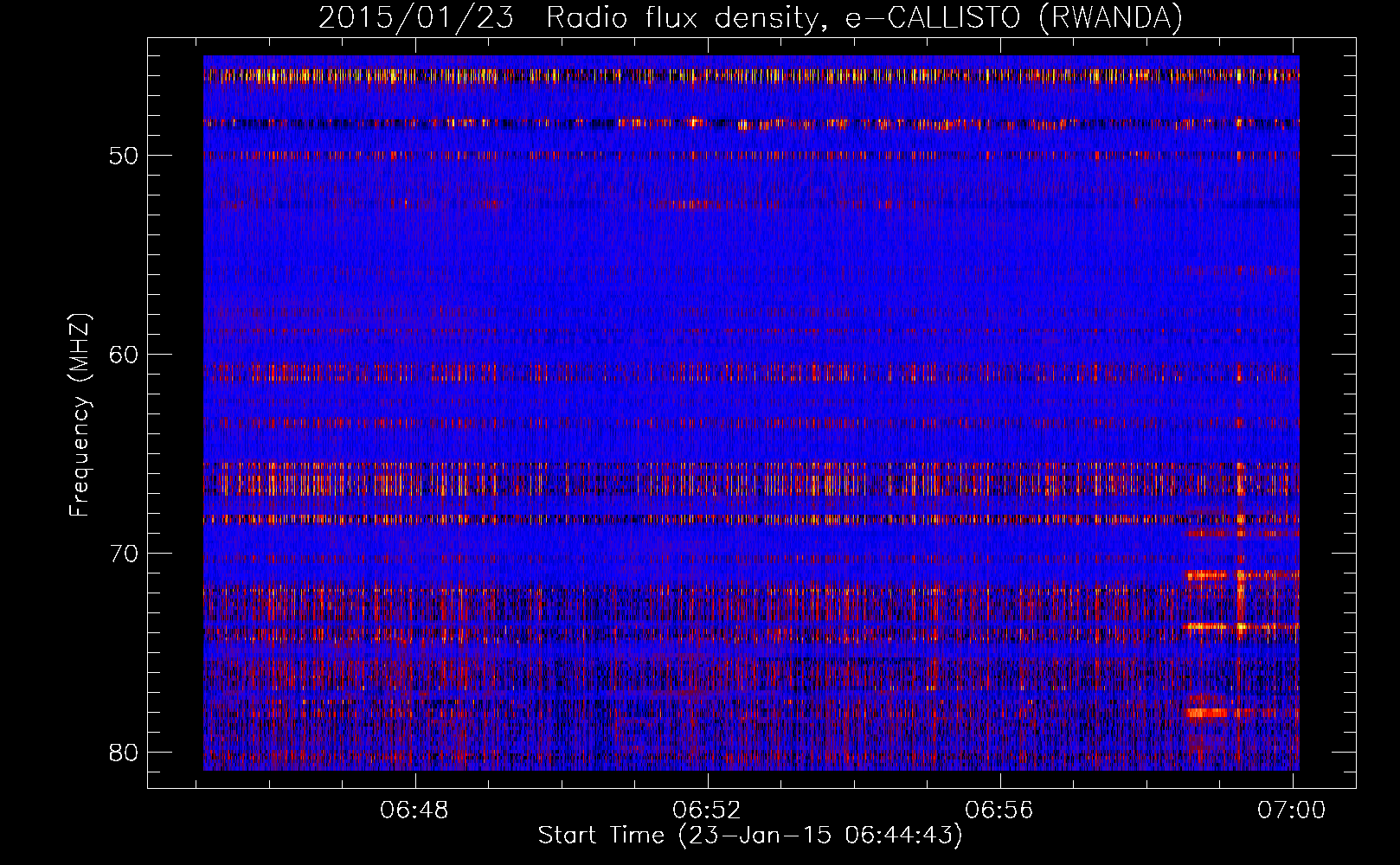
Task: Click the 60 frequency tick label
Action: (124, 355)
